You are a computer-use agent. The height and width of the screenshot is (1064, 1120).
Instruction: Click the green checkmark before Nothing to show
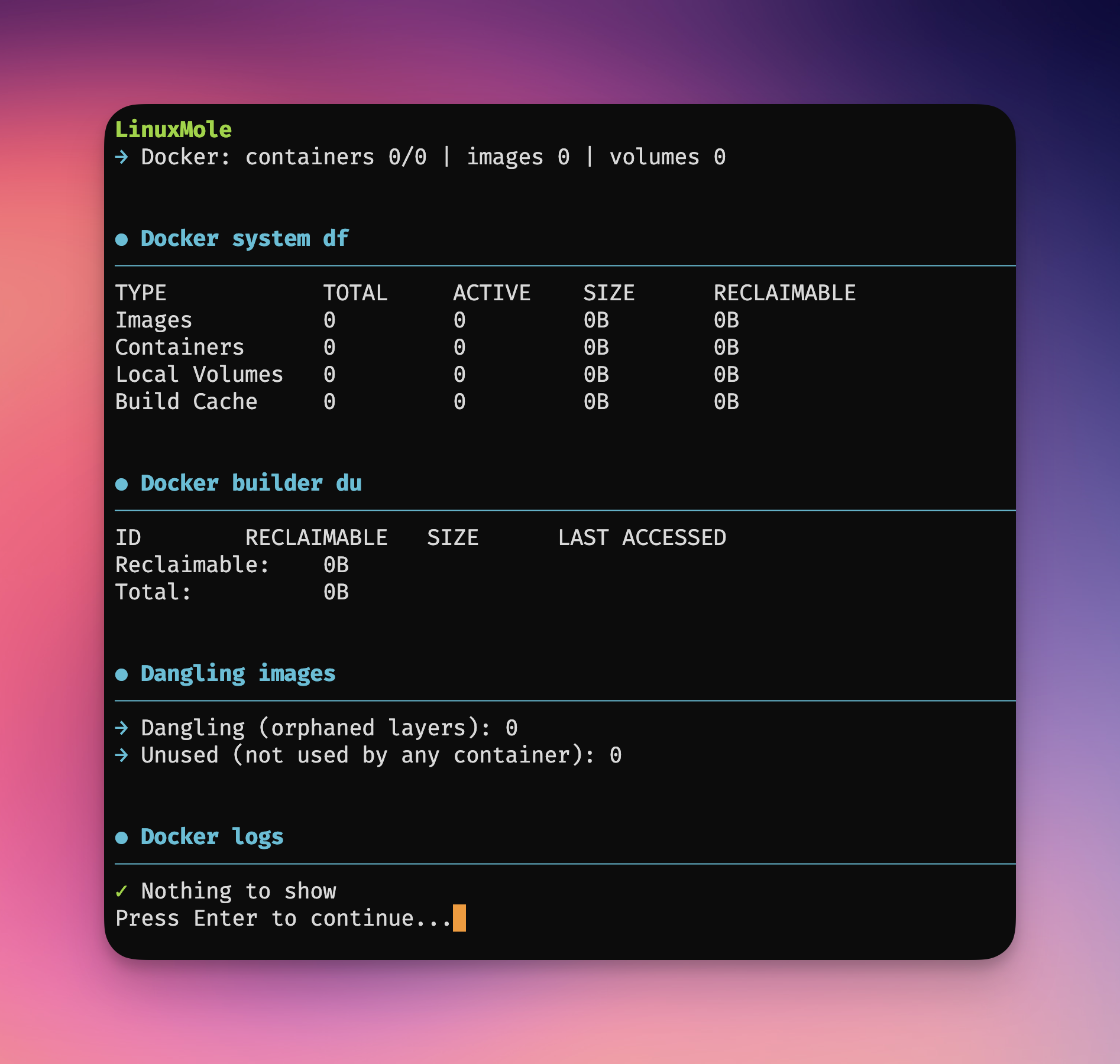(x=122, y=891)
